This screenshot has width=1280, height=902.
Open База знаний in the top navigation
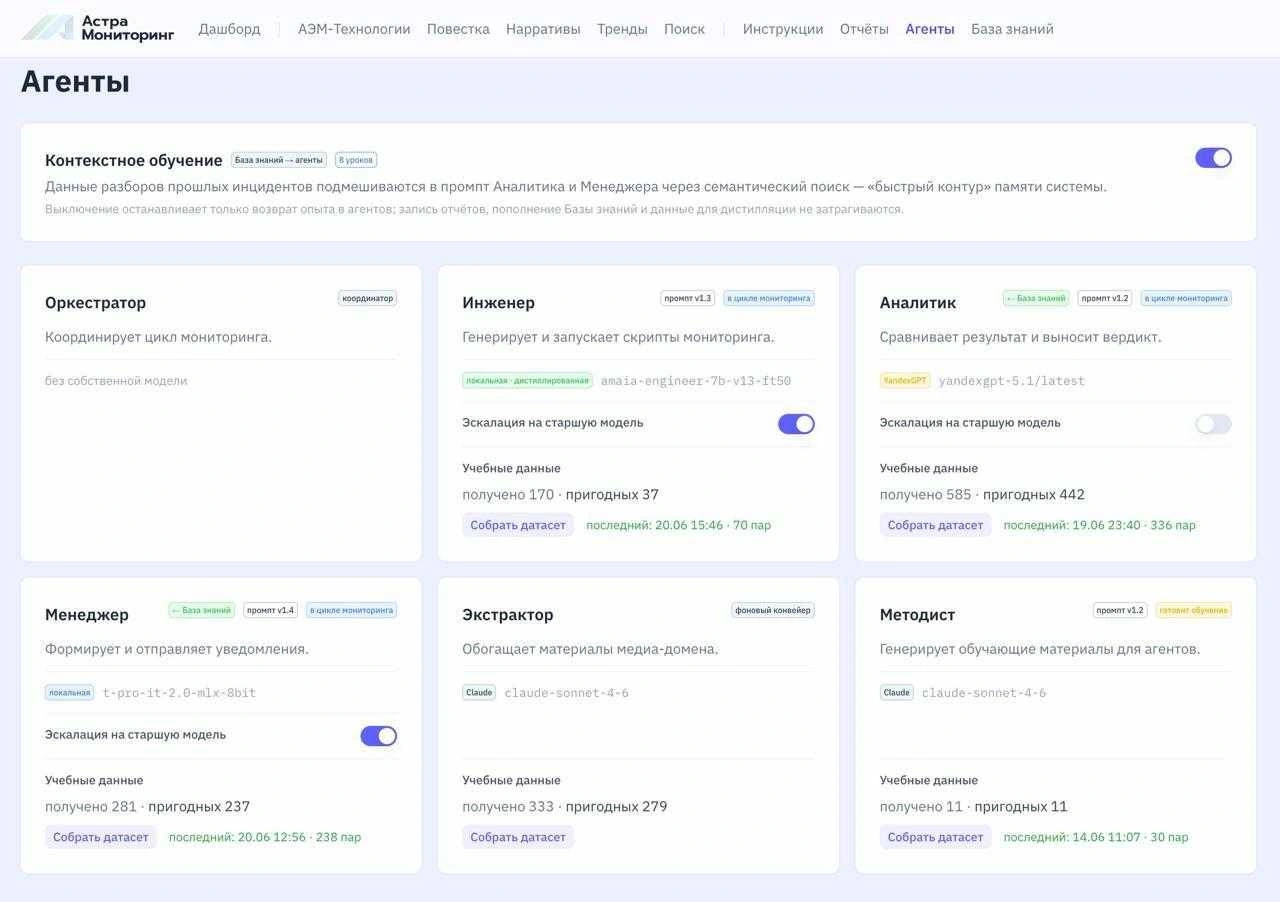(1012, 29)
